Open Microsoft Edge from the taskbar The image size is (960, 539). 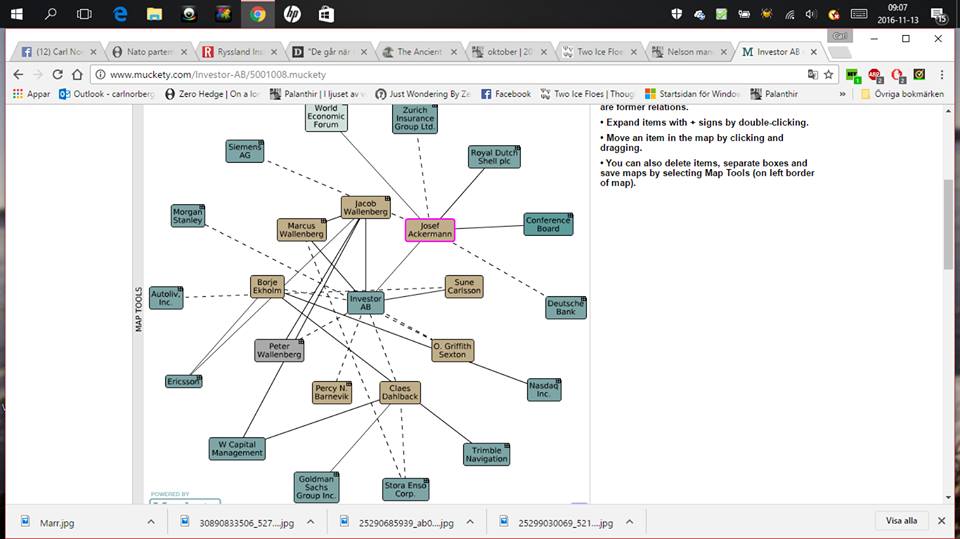(120, 14)
